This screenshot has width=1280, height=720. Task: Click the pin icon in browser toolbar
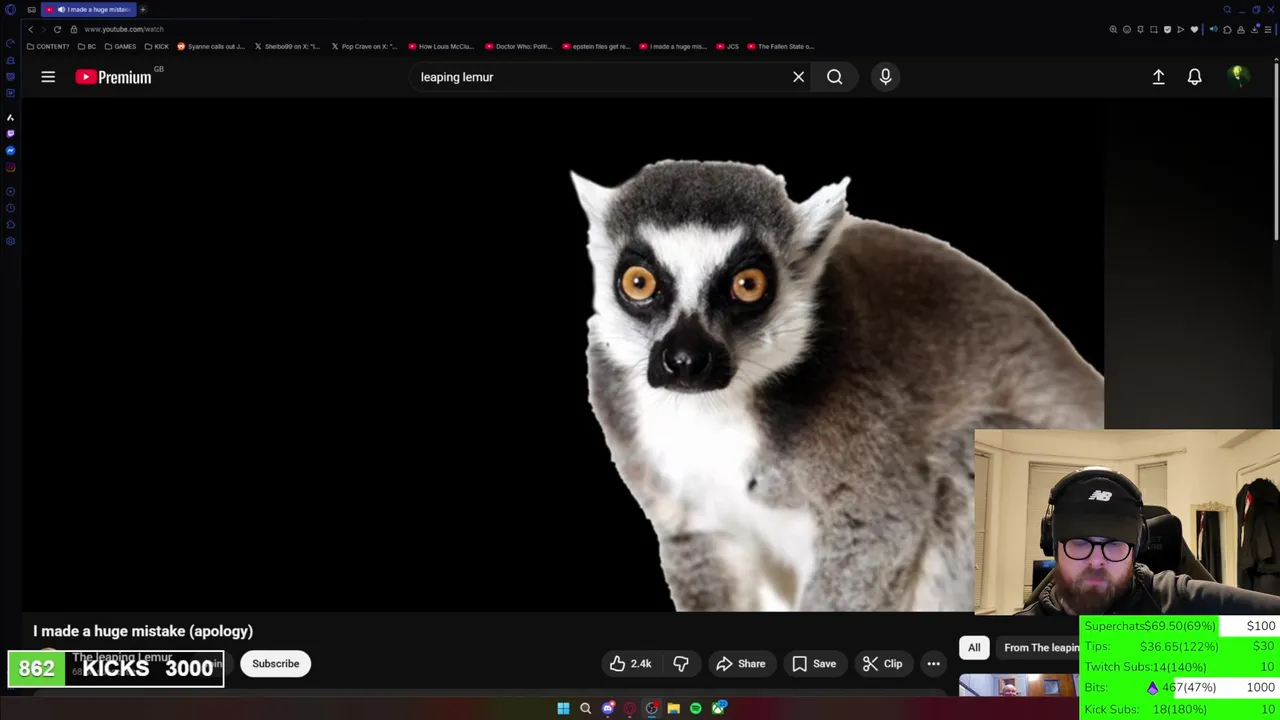pos(1140,29)
